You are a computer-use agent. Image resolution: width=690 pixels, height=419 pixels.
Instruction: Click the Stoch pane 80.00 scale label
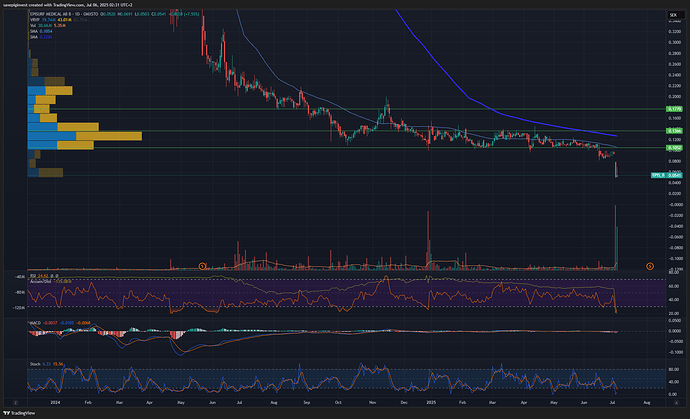[674, 370]
